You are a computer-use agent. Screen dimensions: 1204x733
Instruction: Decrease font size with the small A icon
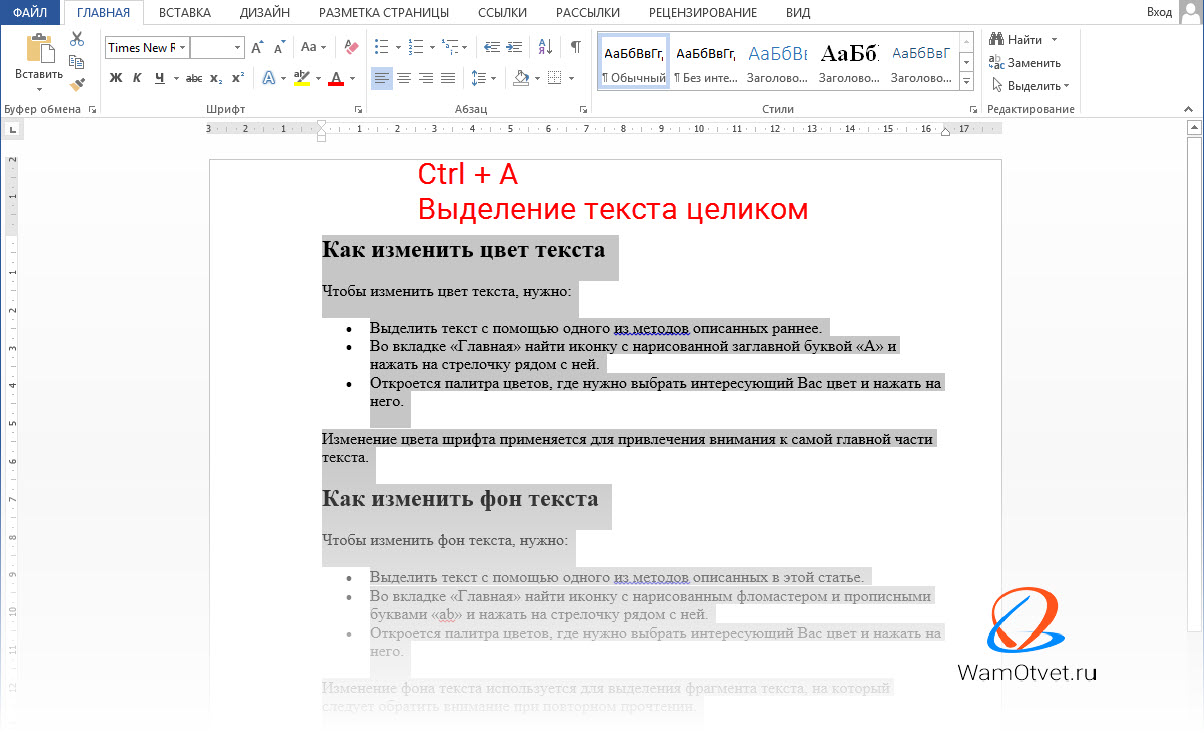tap(278, 47)
